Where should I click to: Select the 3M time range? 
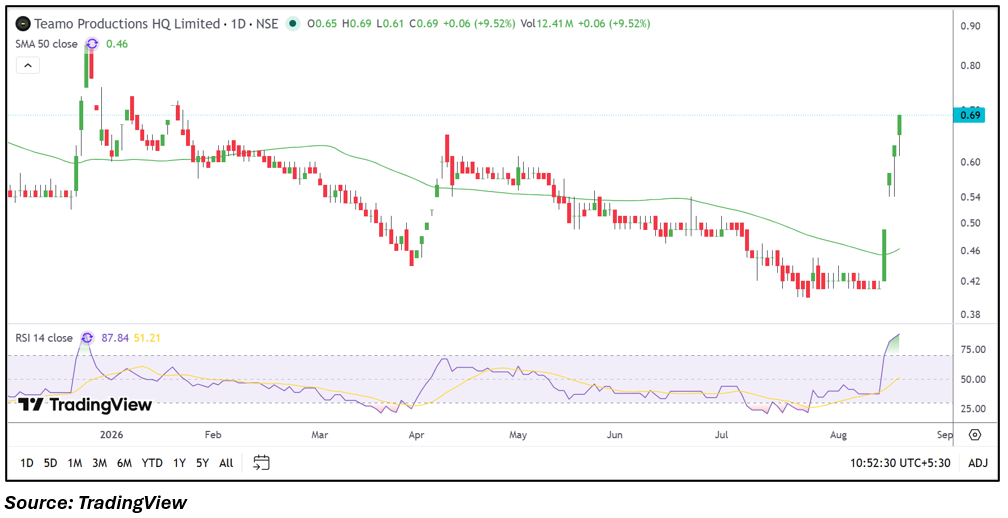99,463
